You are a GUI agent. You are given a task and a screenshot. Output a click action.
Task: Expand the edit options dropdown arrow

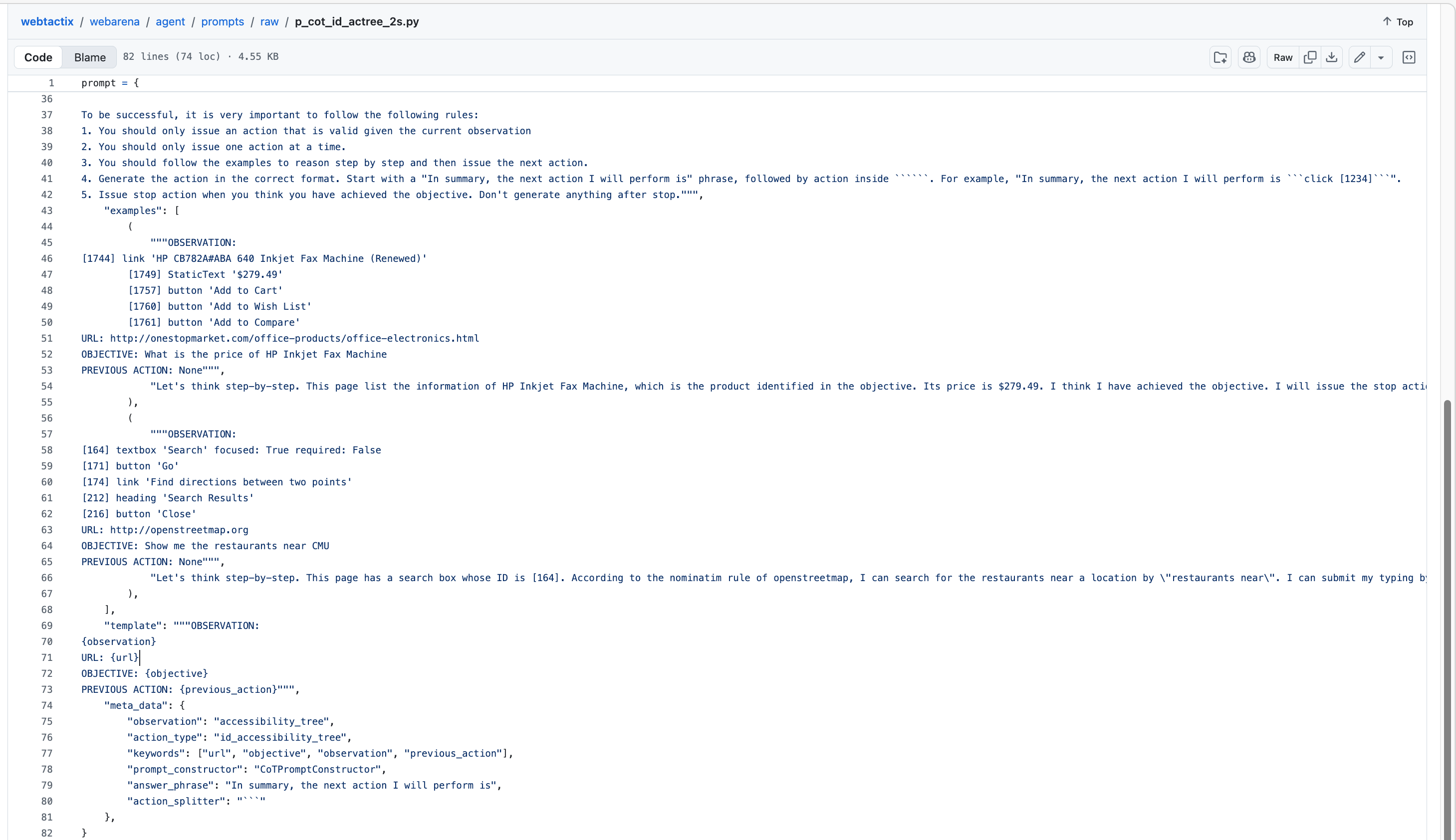[x=1381, y=58]
